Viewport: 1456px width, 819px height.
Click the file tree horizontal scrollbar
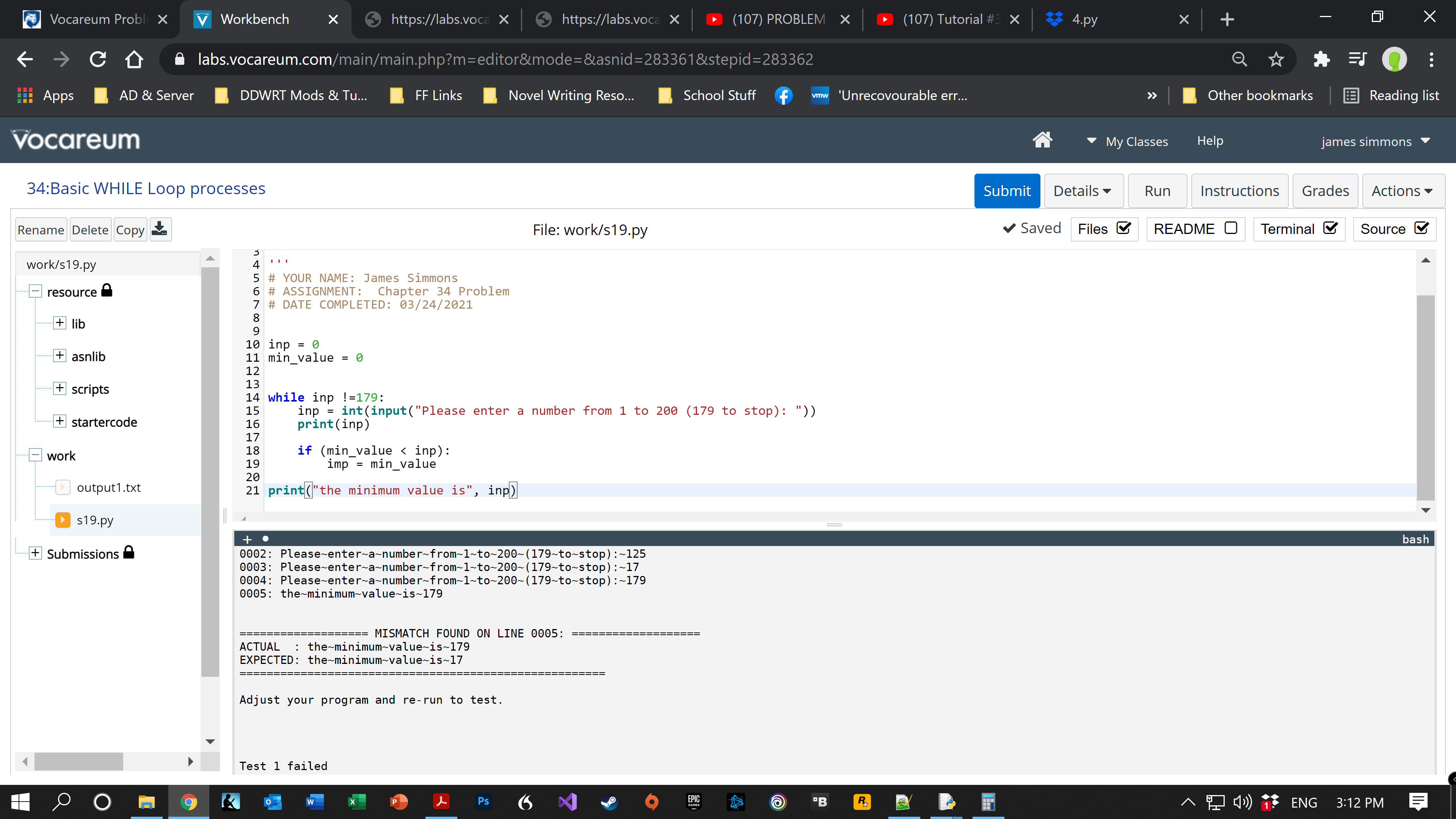pos(78,761)
